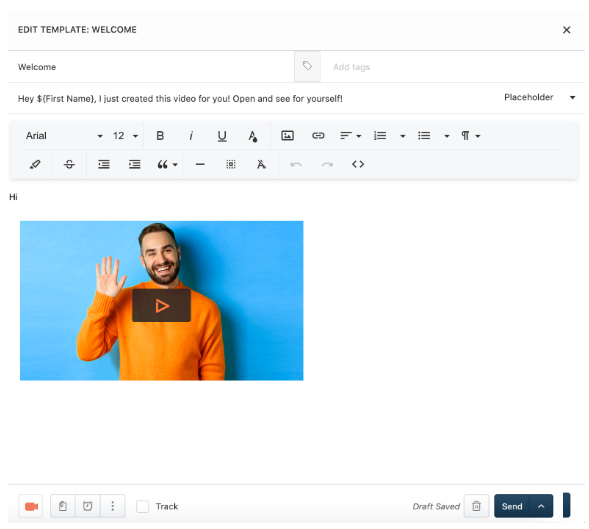Click the underline icon
Image resolution: width=589 pixels, height=529 pixels.
pos(222,136)
